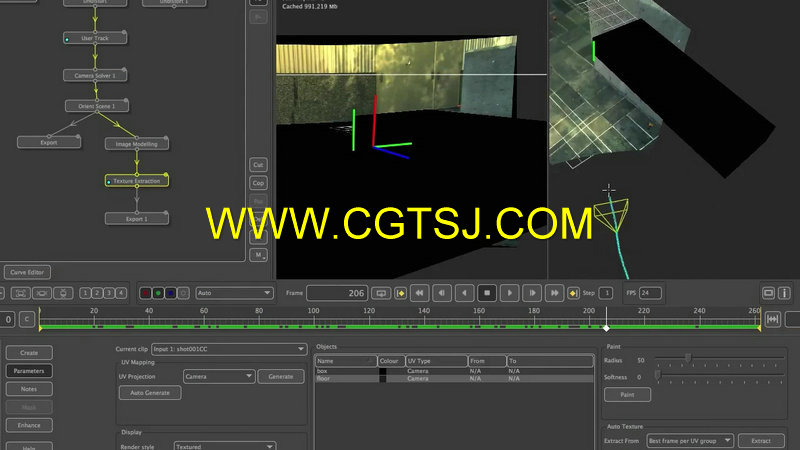The height and width of the screenshot is (450, 800).
Task: Click the Frame number field showing 206
Action: coord(337,293)
